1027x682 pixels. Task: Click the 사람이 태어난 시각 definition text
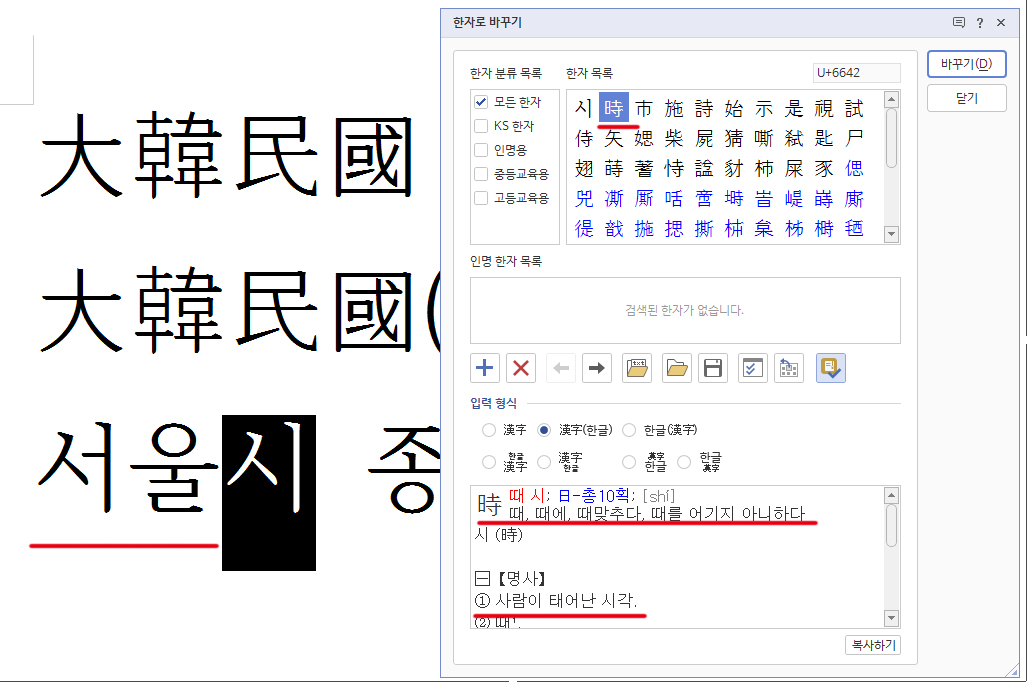pyautogui.click(x=566, y=600)
